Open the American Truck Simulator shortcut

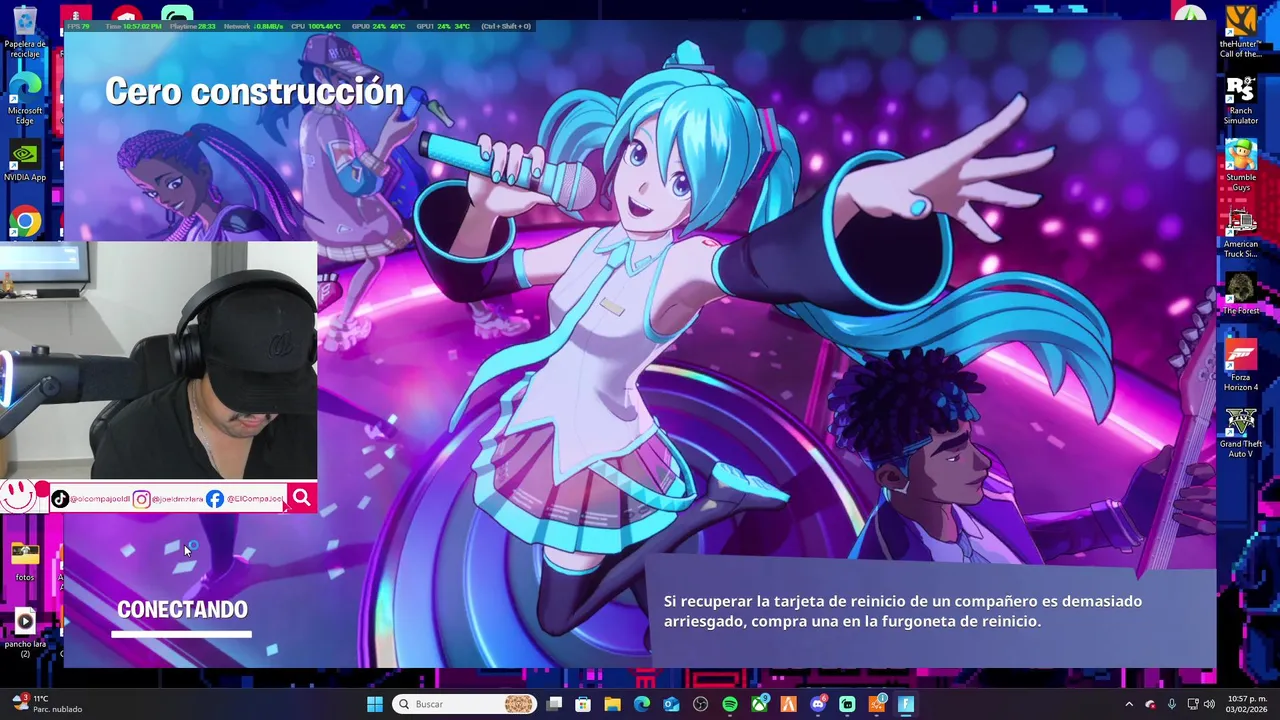(x=1240, y=233)
